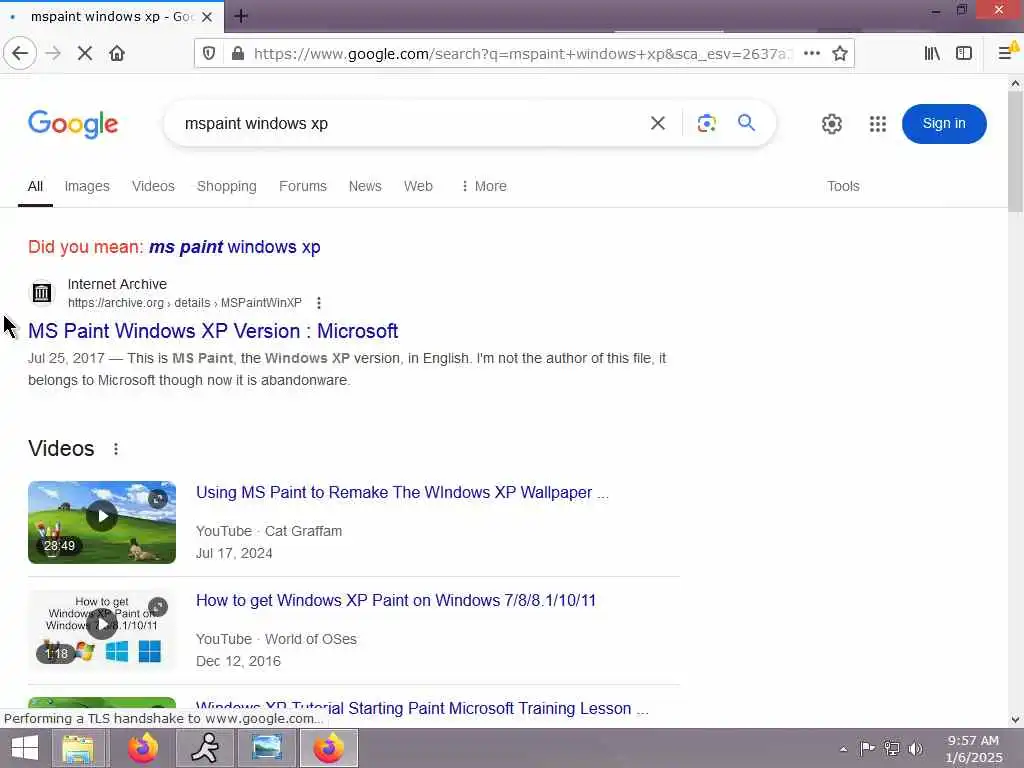Click the archive.org details URL text
Image resolution: width=1024 pixels, height=768 pixels.
tap(185, 303)
